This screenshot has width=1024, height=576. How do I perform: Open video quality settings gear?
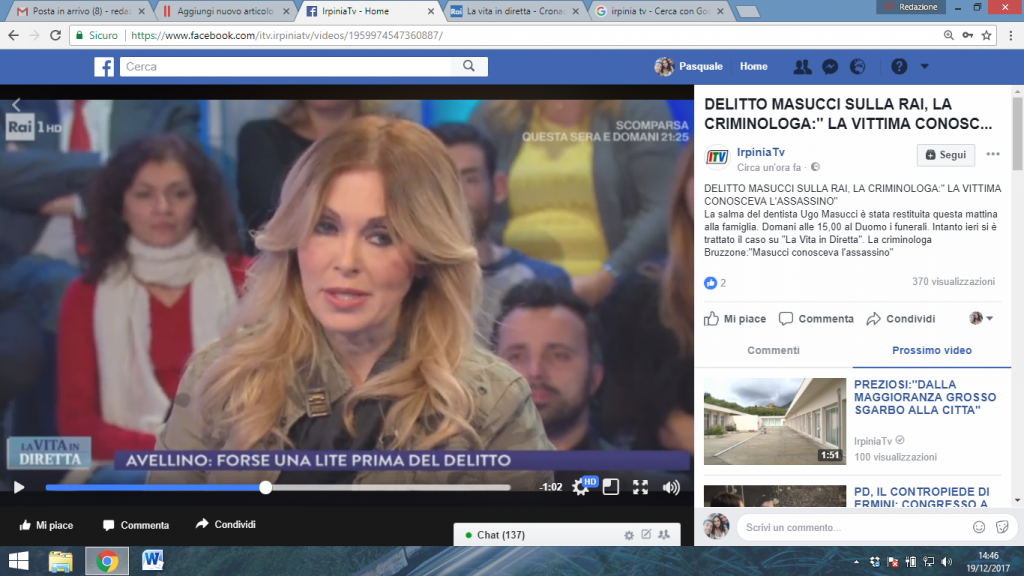(x=580, y=489)
